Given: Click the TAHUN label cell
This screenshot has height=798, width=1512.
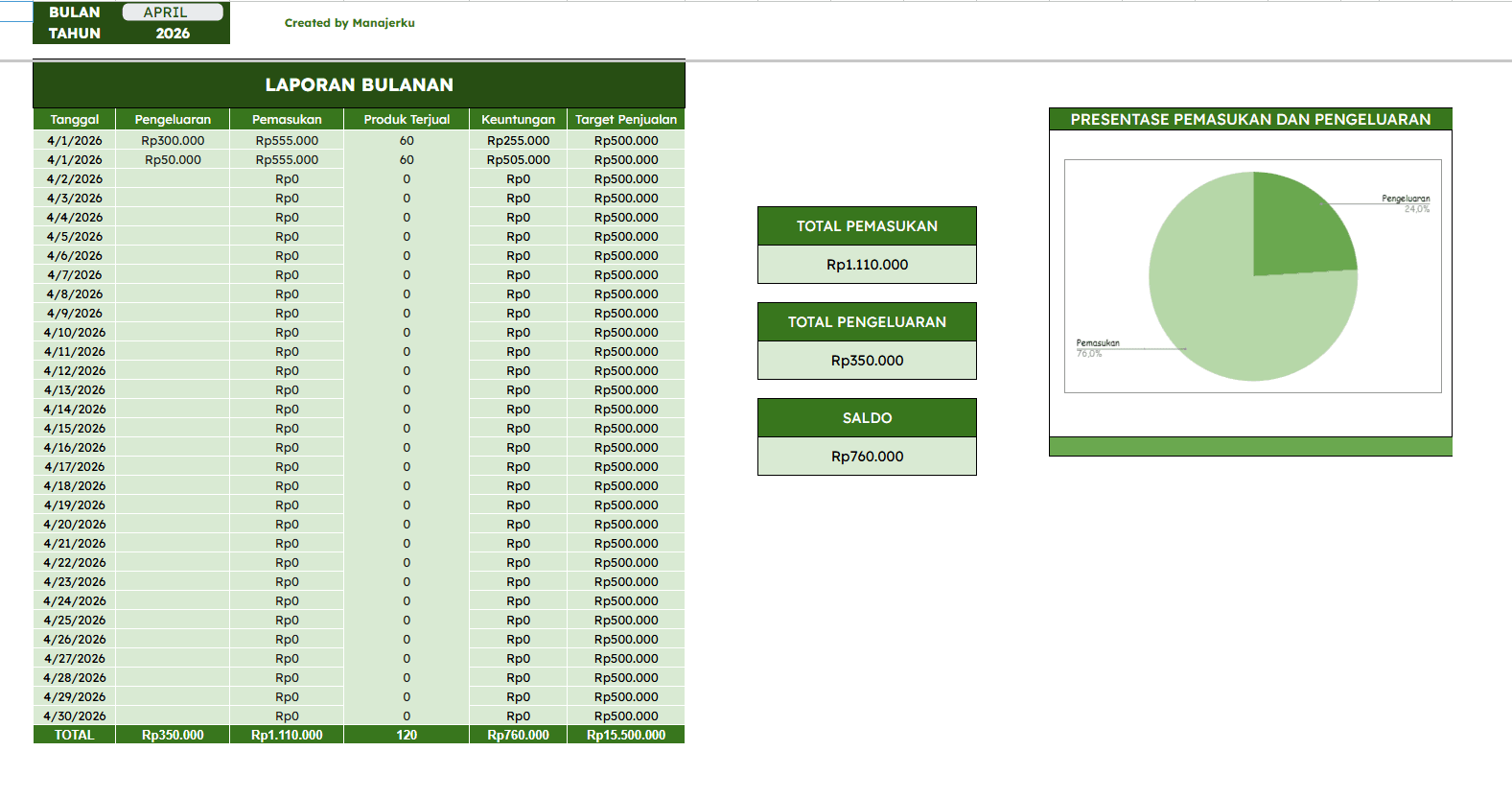Looking at the screenshot, I should 75,34.
